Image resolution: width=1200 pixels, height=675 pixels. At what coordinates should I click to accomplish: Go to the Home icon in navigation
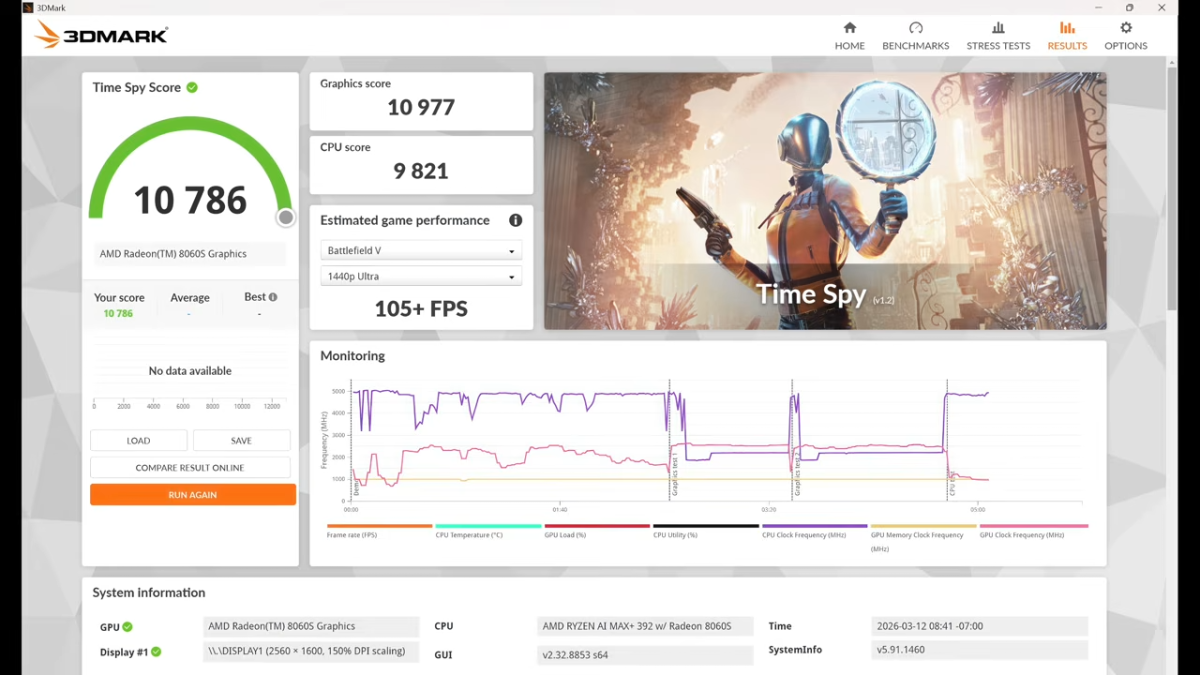coord(849,28)
